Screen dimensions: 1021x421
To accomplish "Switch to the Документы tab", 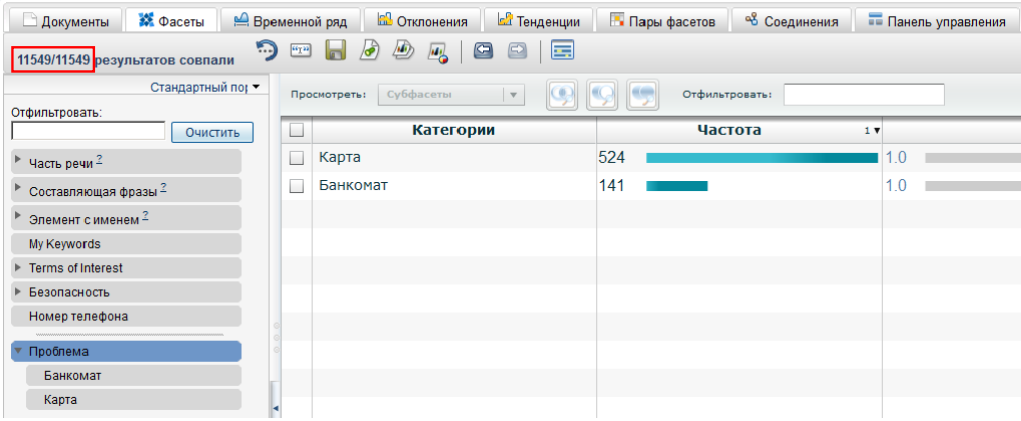I will pyautogui.click(x=65, y=21).
